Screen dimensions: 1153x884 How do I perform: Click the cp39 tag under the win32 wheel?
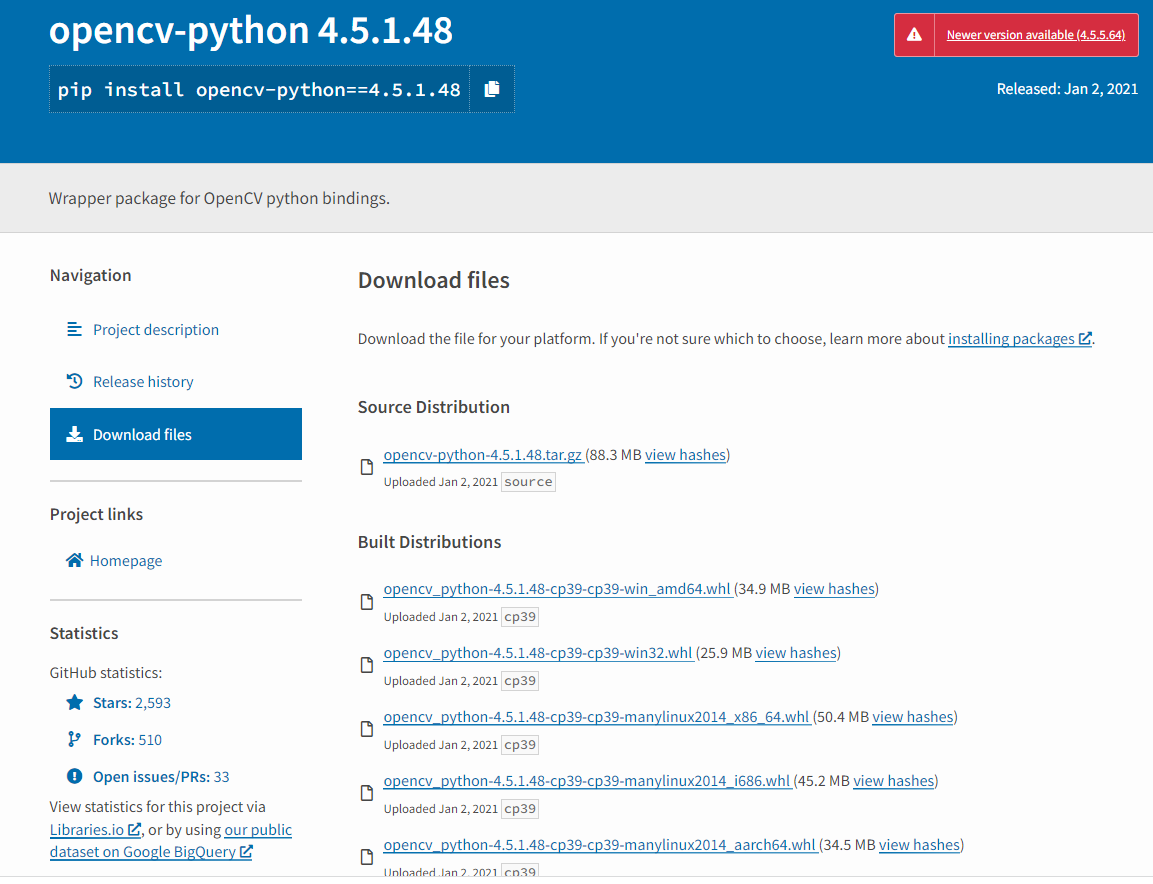[x=519, y=680]
